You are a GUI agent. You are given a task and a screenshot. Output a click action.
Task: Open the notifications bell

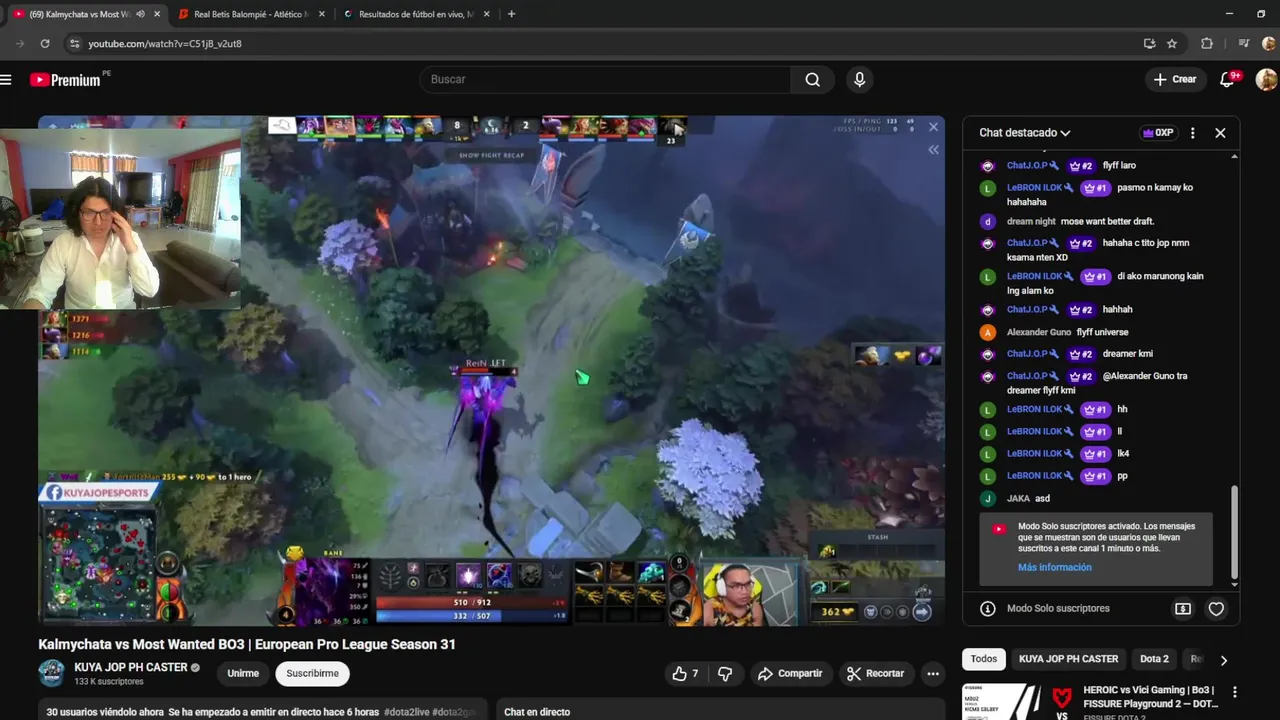pyautogui.click(x=1228, y=79)
